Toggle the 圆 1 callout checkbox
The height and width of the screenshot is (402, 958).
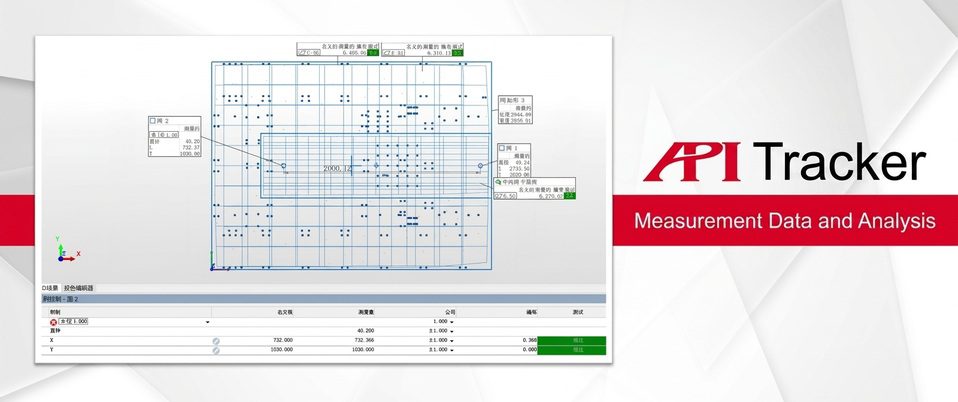[502, 148]
